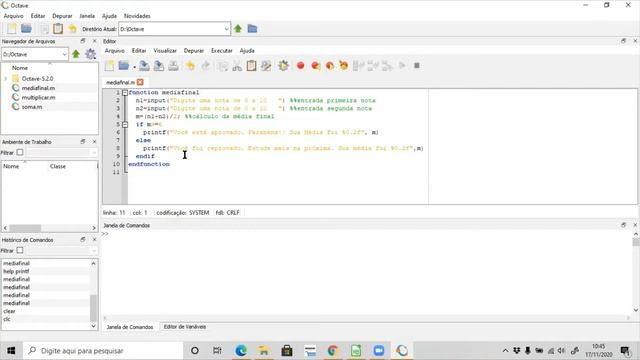Click the Paste icon in main toolbar
Screen dimensions: 640x360
[x=58, y=29]
